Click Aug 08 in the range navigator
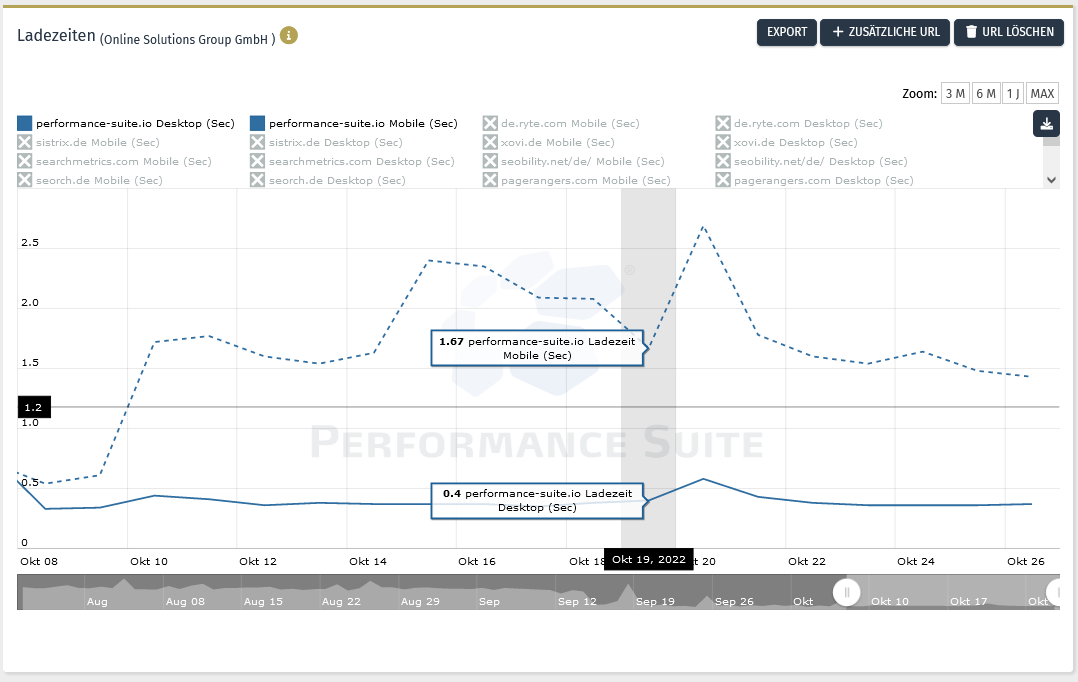The height and width of the screenshot is (682, 1078). click(x=185, y=602)
